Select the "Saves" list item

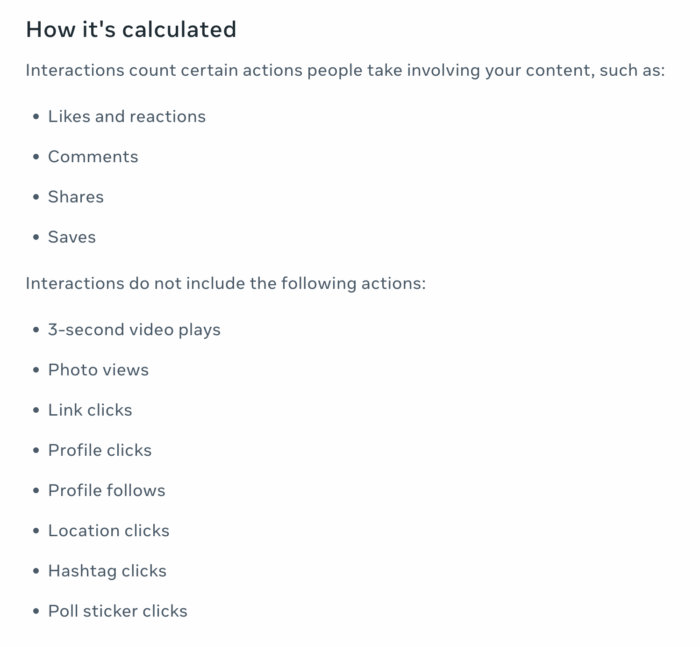(72, 237)
